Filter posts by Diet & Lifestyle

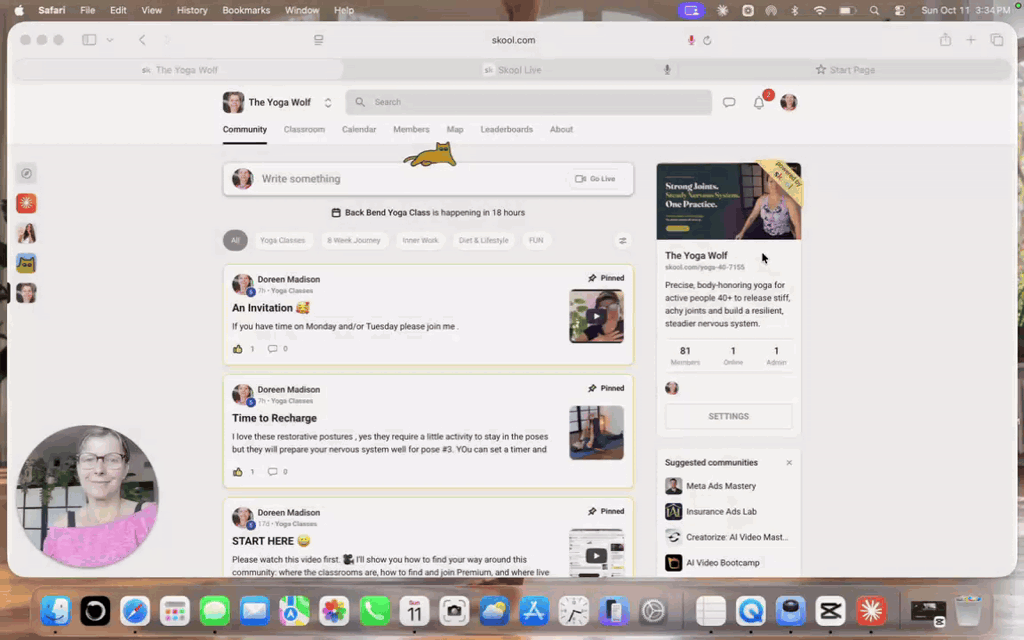click(484, 240)
